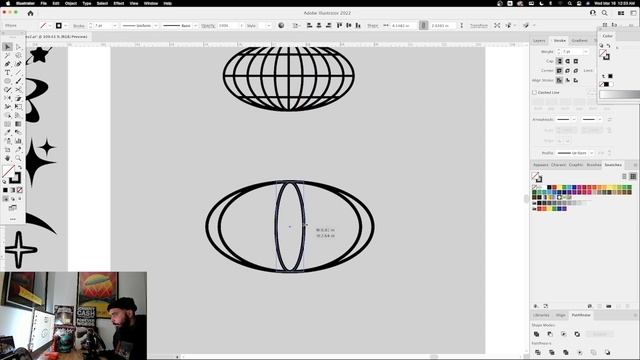Select the Paintbrush tool
This screenshot has width=640, height=360.
[18, 81]
